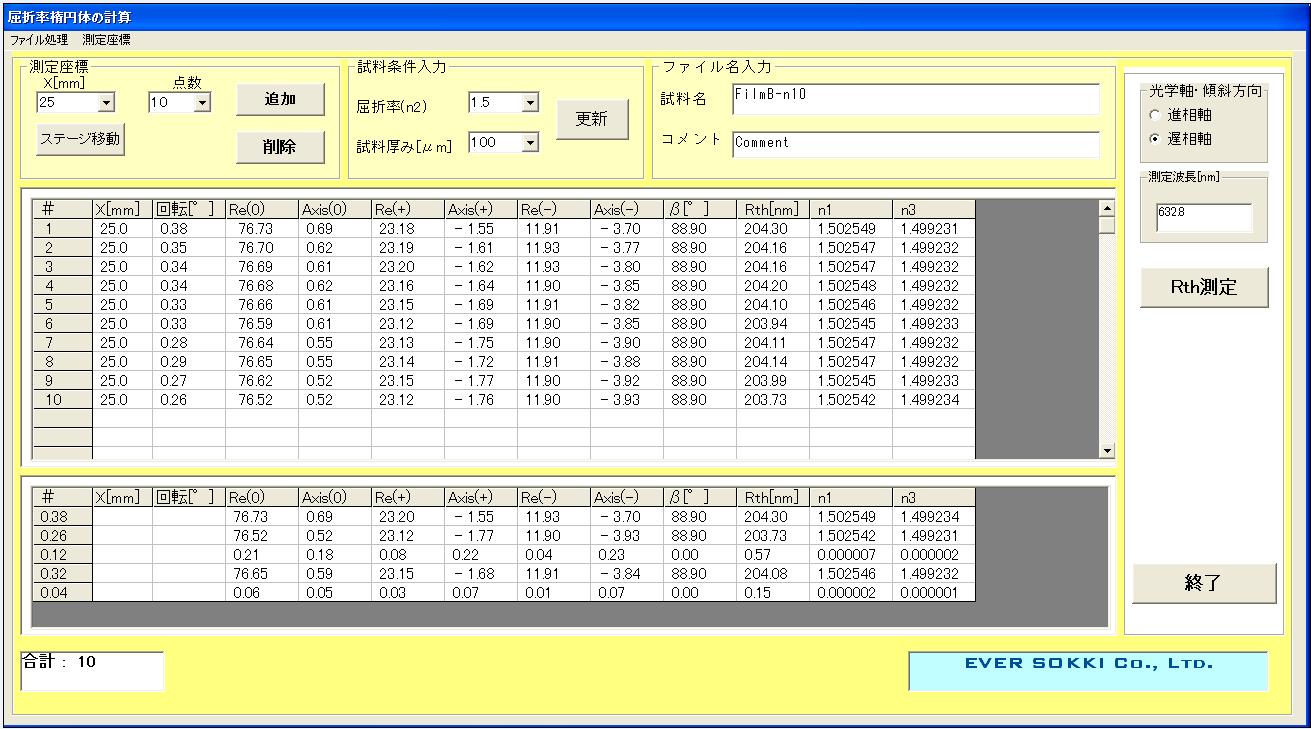The width and height of the screenshot is (1311, 729).
Task: Click Axis(0) cell 0.69 in upper table row 1
Action: (335, 229)
